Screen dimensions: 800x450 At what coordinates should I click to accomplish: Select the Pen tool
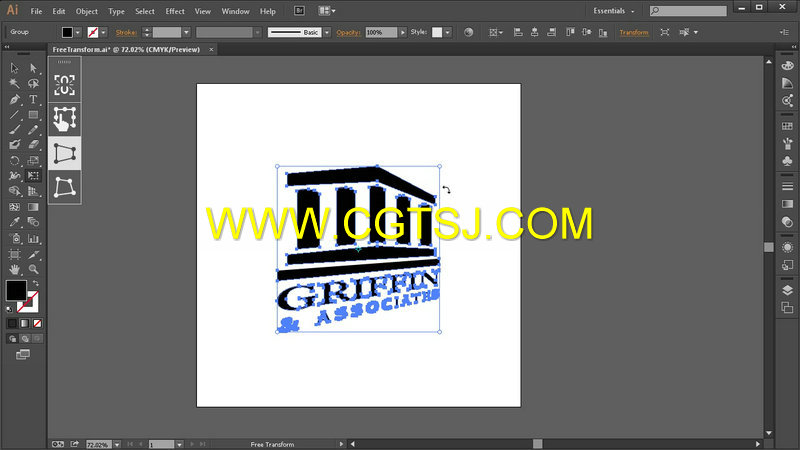click(x=14, y=99)
